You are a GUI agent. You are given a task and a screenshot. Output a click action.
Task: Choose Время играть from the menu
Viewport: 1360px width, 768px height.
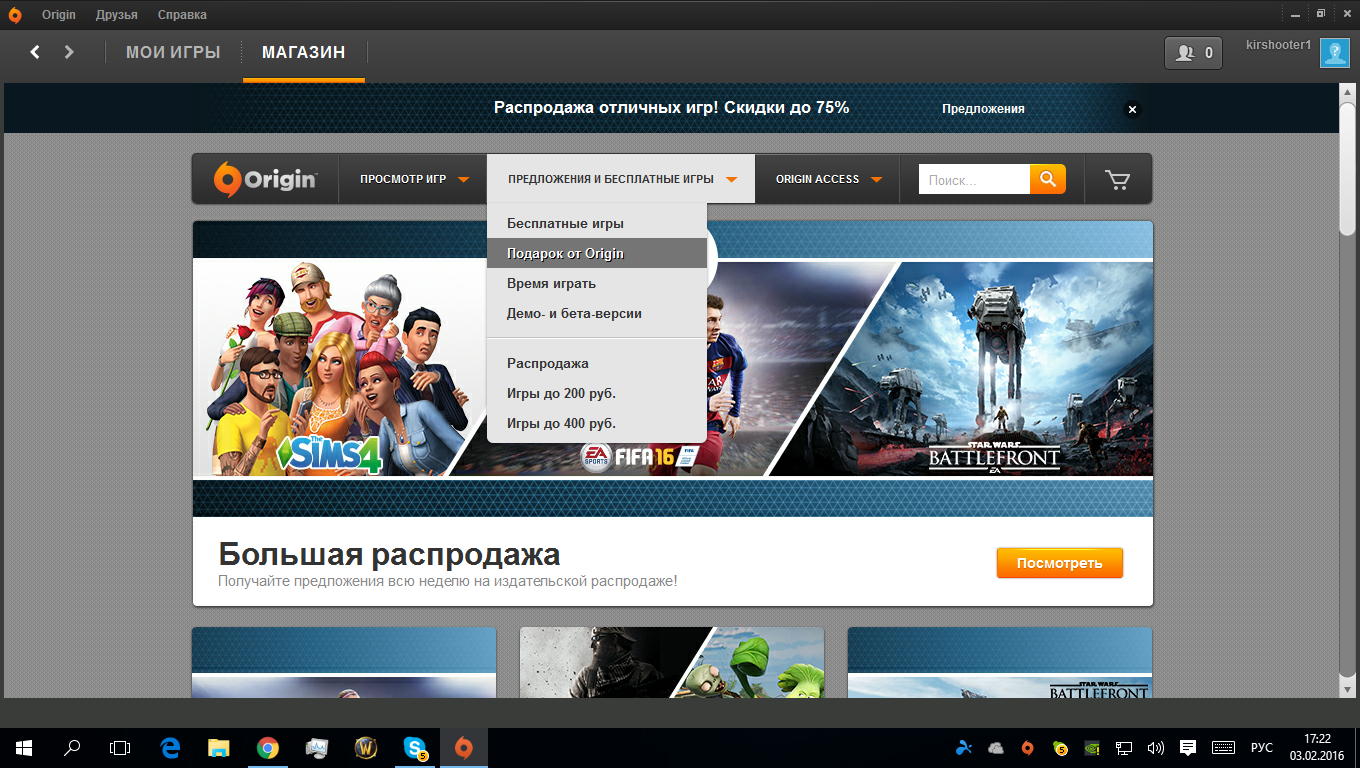(597, 283)
